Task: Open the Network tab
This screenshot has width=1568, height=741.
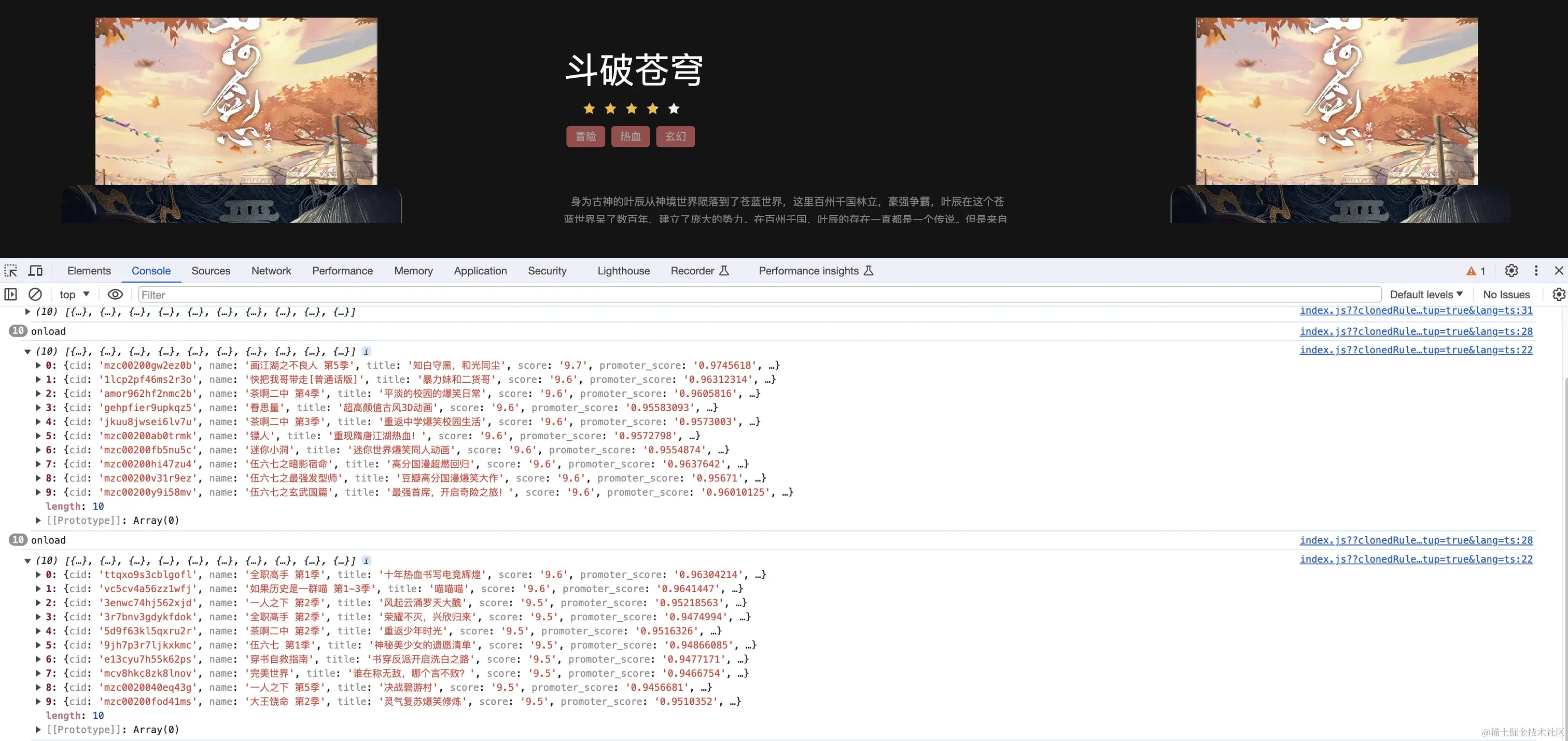Action: 271,271
